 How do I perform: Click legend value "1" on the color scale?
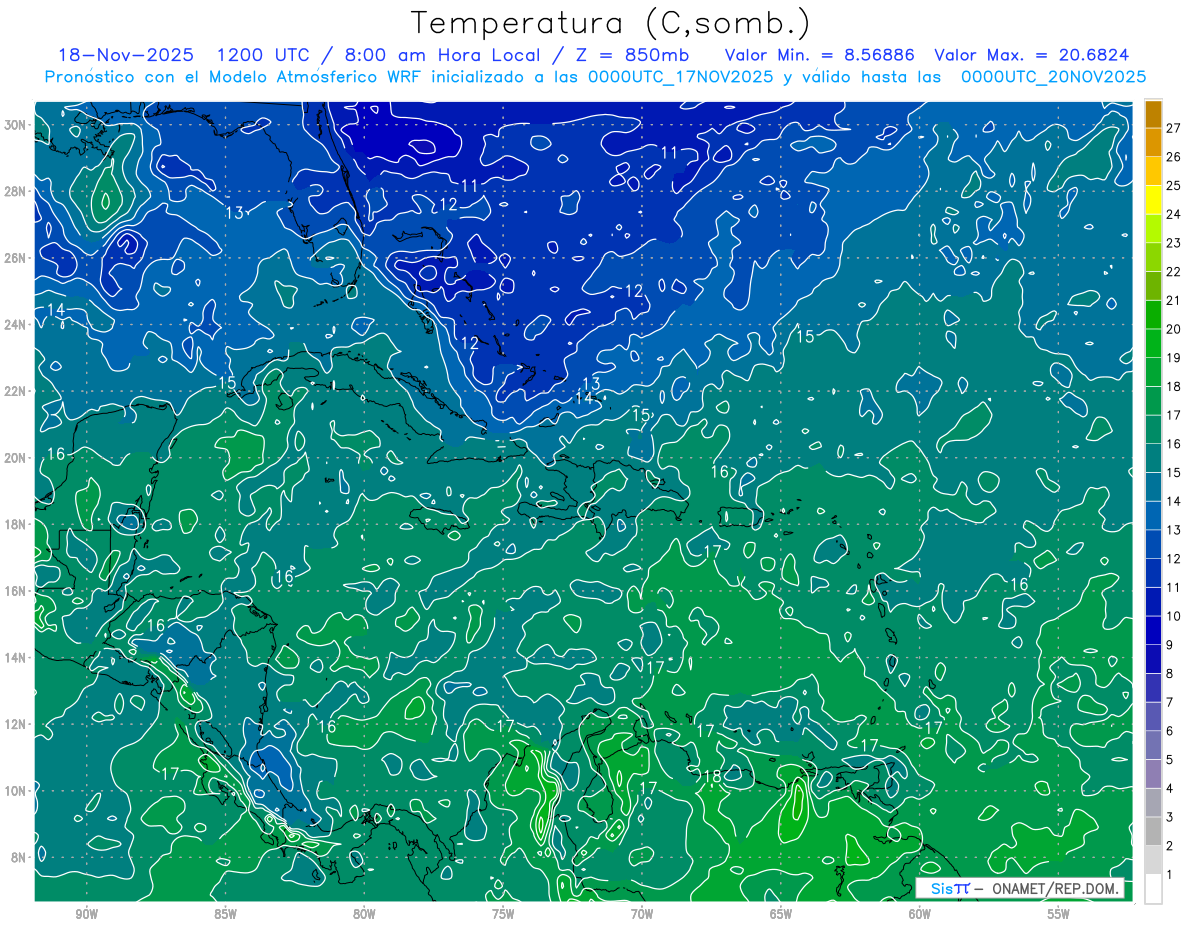pos(1170,875)
